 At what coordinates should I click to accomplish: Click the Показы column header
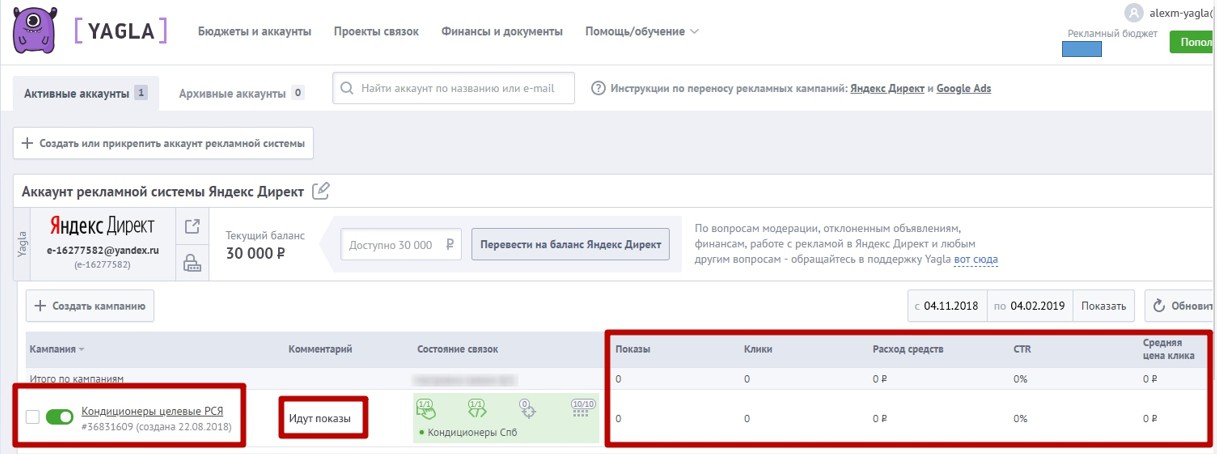pos(633,349)
